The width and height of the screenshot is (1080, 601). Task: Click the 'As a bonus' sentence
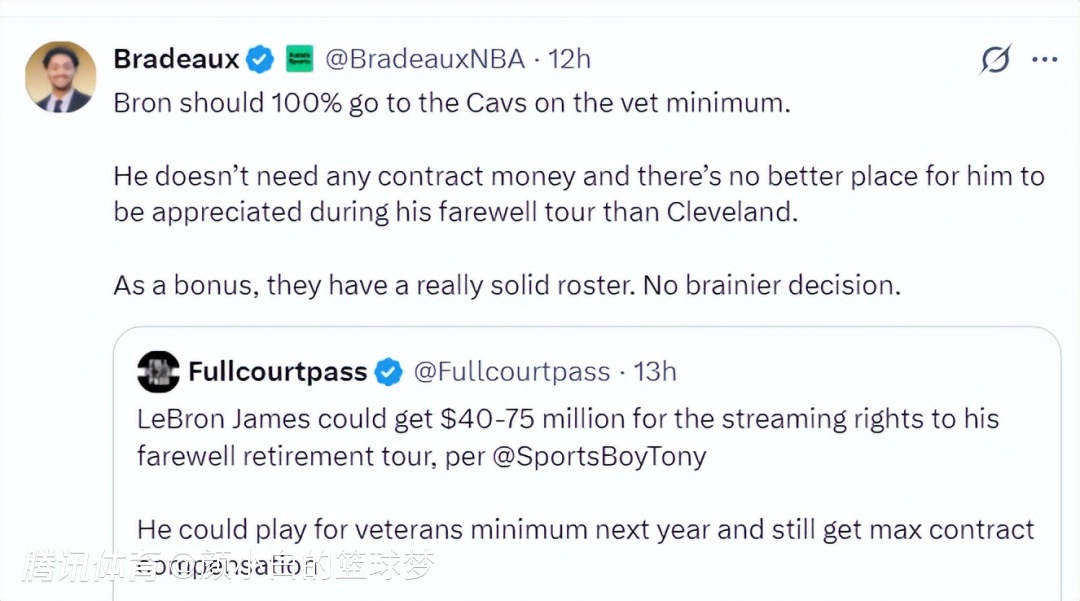tap(507, 284)
